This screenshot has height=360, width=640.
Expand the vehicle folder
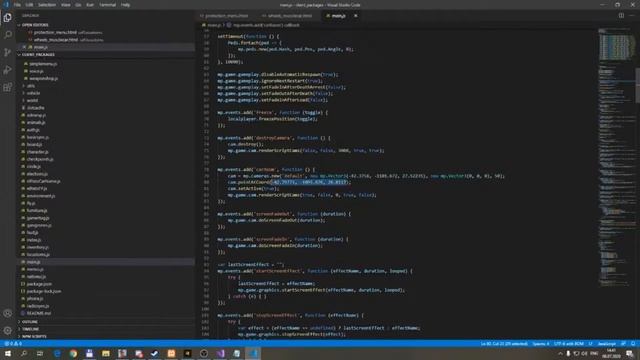[x=33, y=93]
